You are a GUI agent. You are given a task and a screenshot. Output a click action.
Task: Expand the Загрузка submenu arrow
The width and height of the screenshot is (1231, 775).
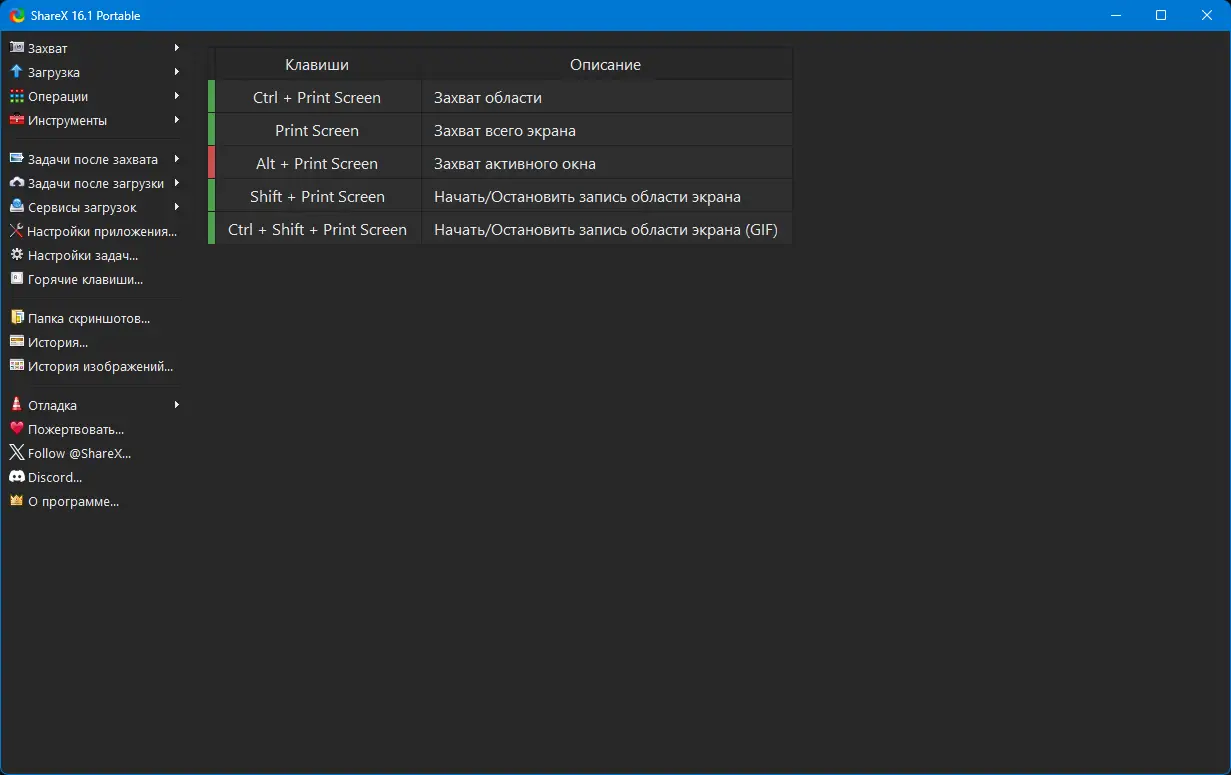[x=176, y=72]
